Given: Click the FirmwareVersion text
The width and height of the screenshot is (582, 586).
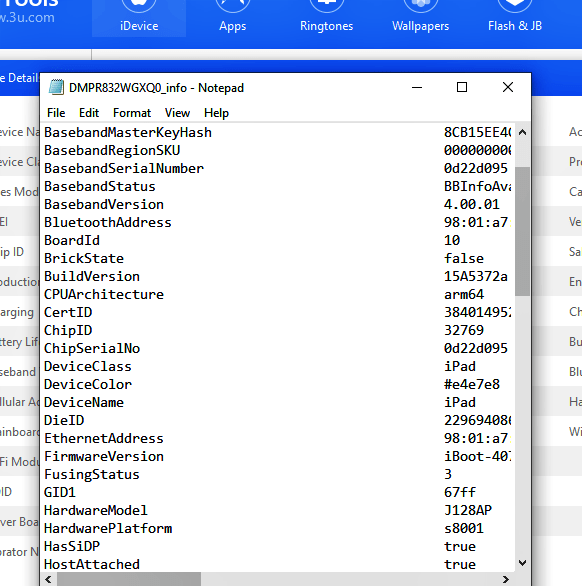Looking at the screenshot, I should click(x=104, y=456).
